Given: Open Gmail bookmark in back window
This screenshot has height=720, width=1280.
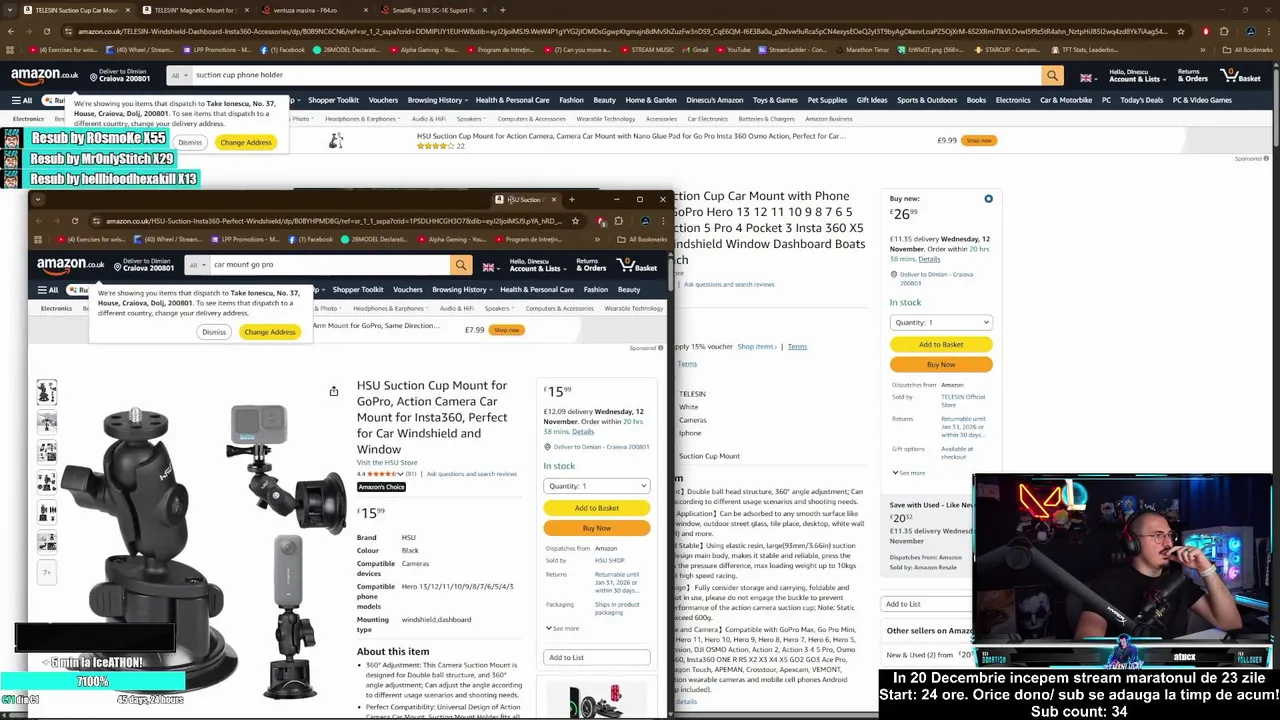Looking at the screenshot, I should pyautogui.click(x=696, y=49).
